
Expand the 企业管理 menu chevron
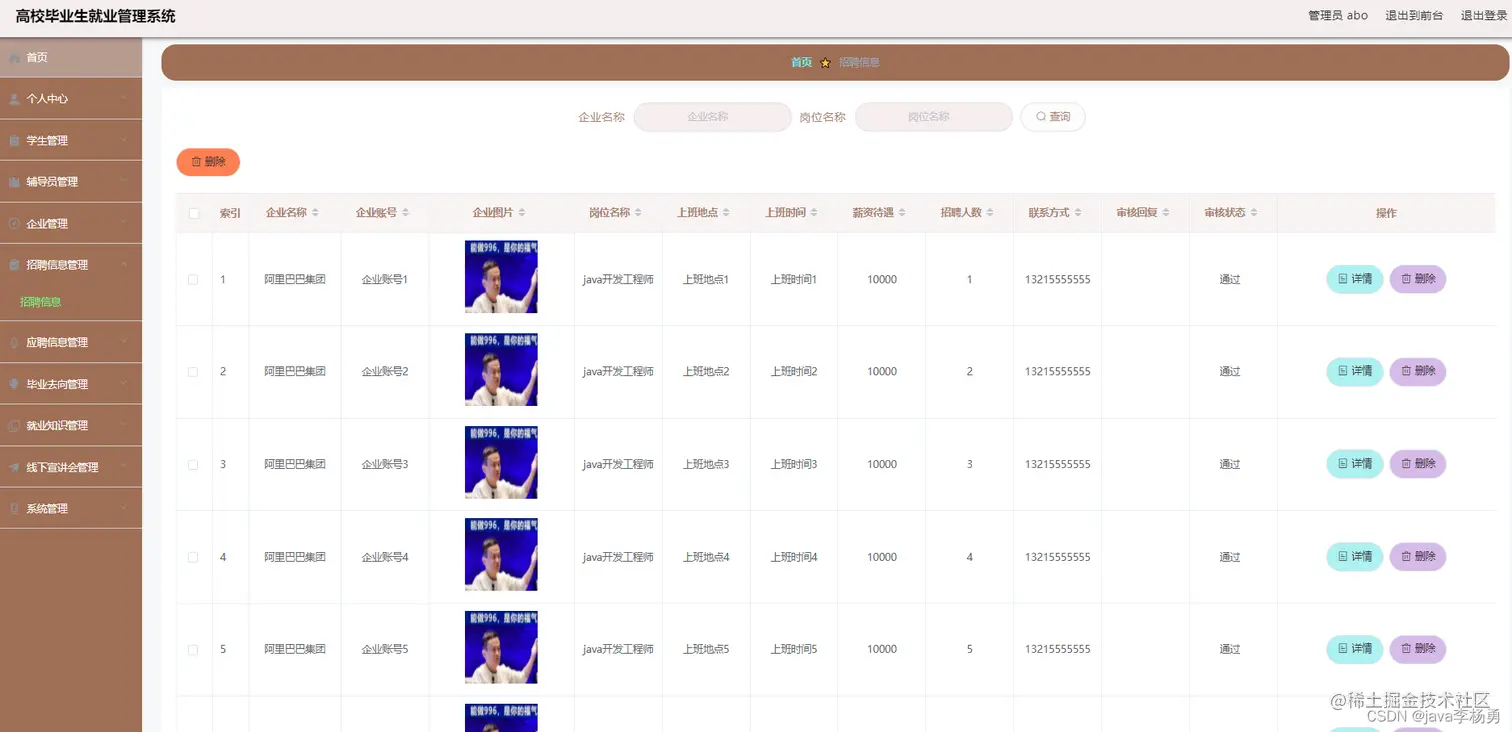point(123,224)
